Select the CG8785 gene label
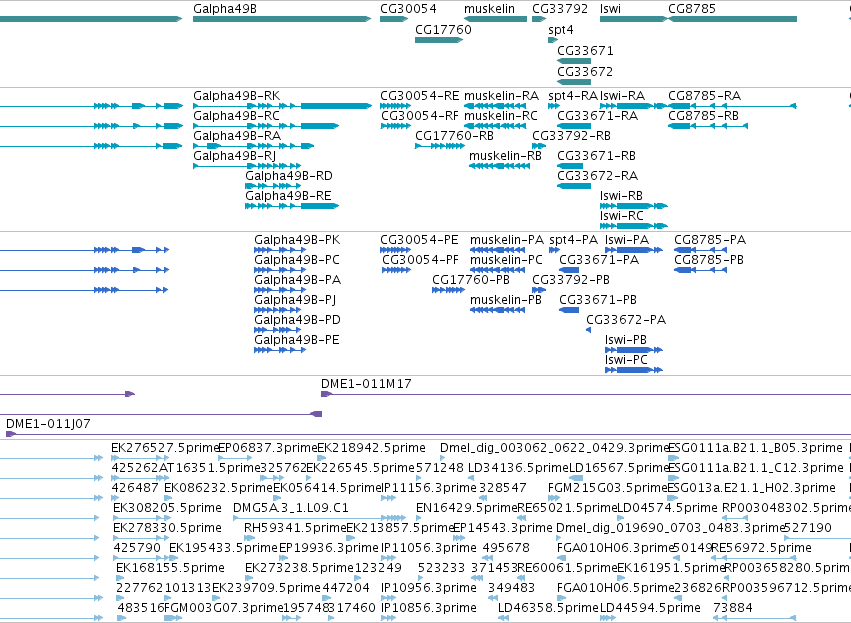This screenshot has height=623, width=851. pyautogui.click(x=692, y=9)
